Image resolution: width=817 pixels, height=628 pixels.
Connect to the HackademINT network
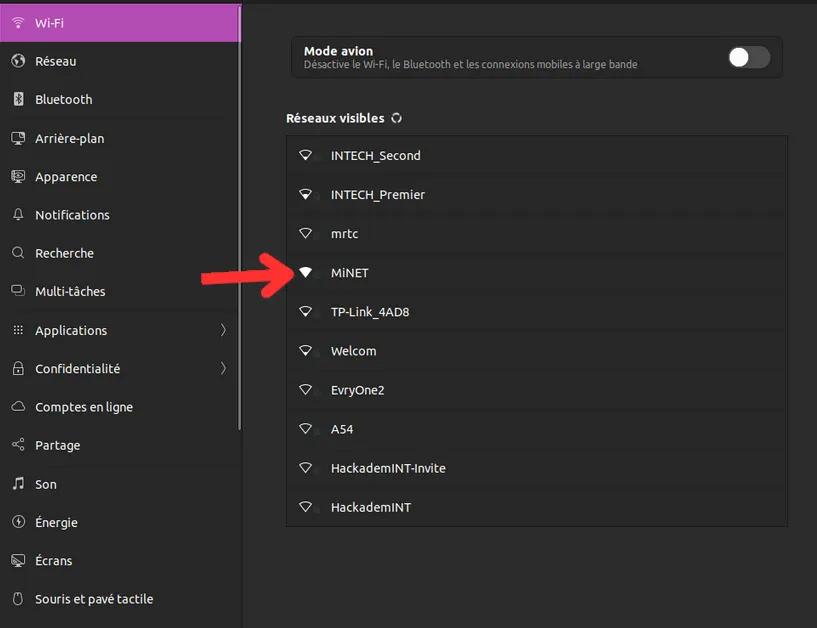537,507
